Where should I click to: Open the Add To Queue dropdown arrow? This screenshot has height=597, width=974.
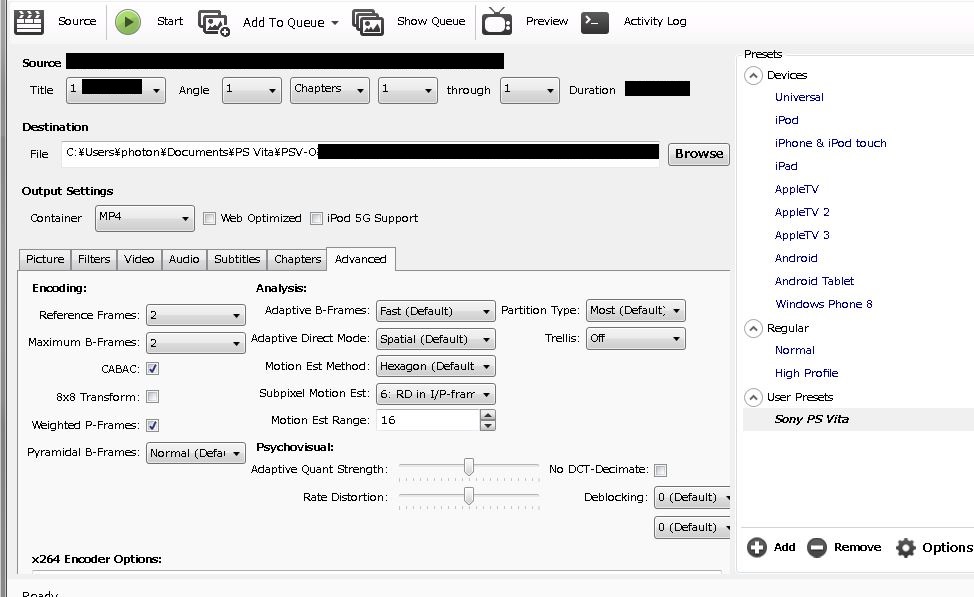tap(335, 23)
